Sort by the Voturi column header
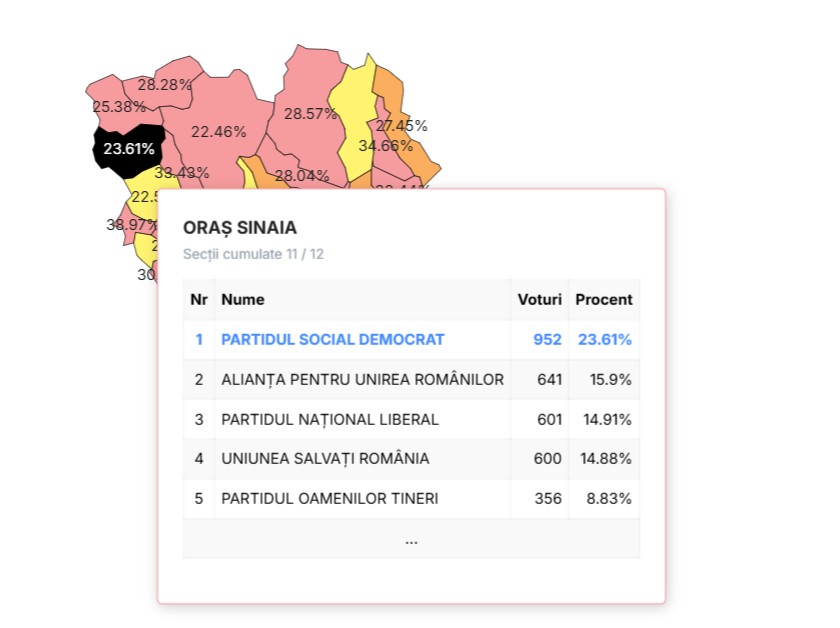840x628 pixels. (x=539, y=299)
